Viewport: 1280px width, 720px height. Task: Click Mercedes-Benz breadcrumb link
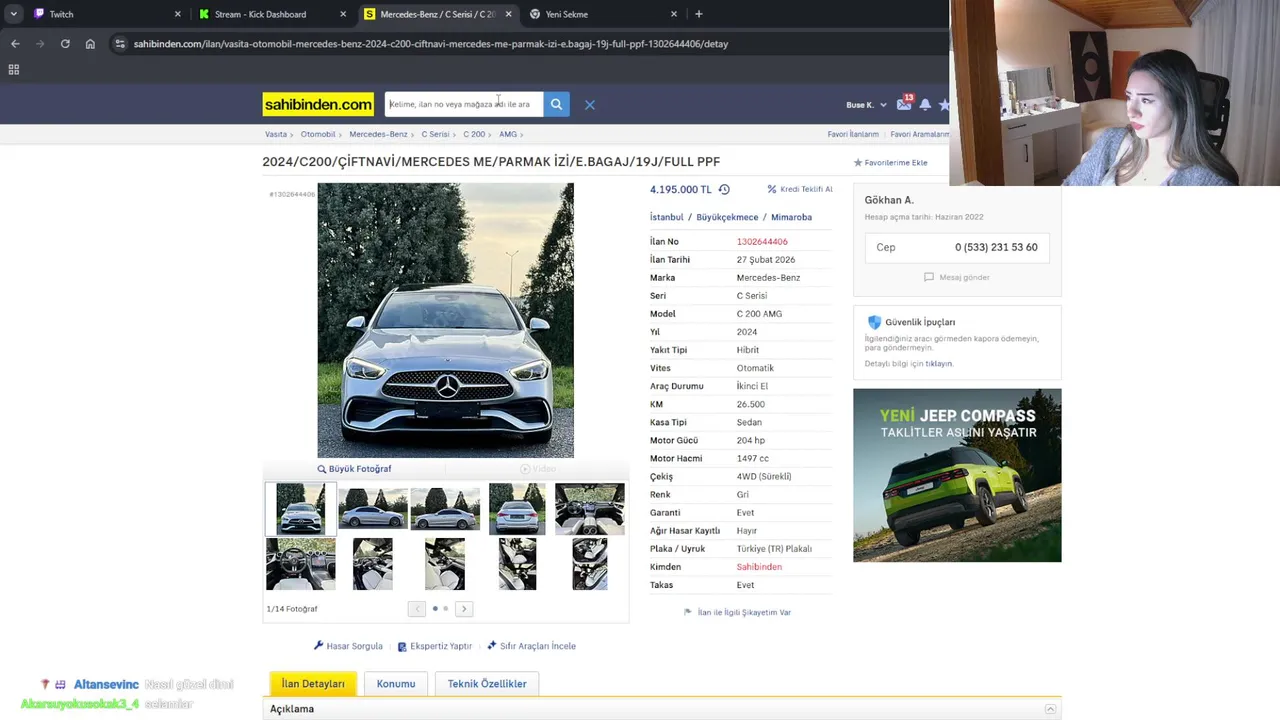[378, 134]
